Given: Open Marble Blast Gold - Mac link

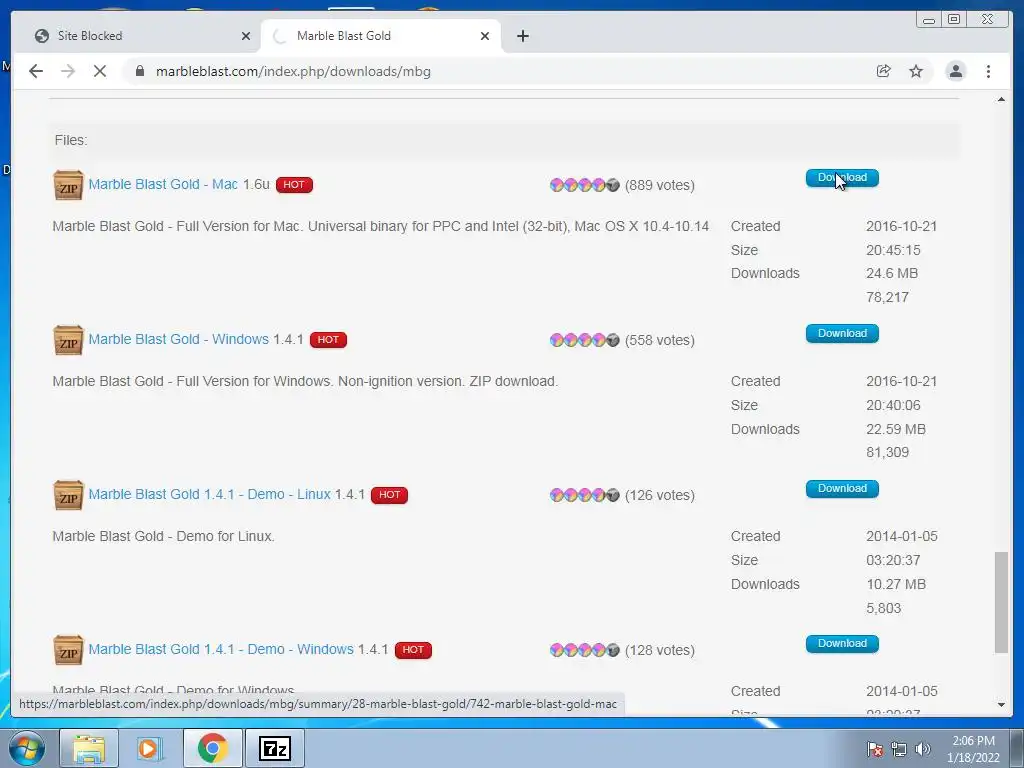Looking at the screenshot, I should [163, 185].
